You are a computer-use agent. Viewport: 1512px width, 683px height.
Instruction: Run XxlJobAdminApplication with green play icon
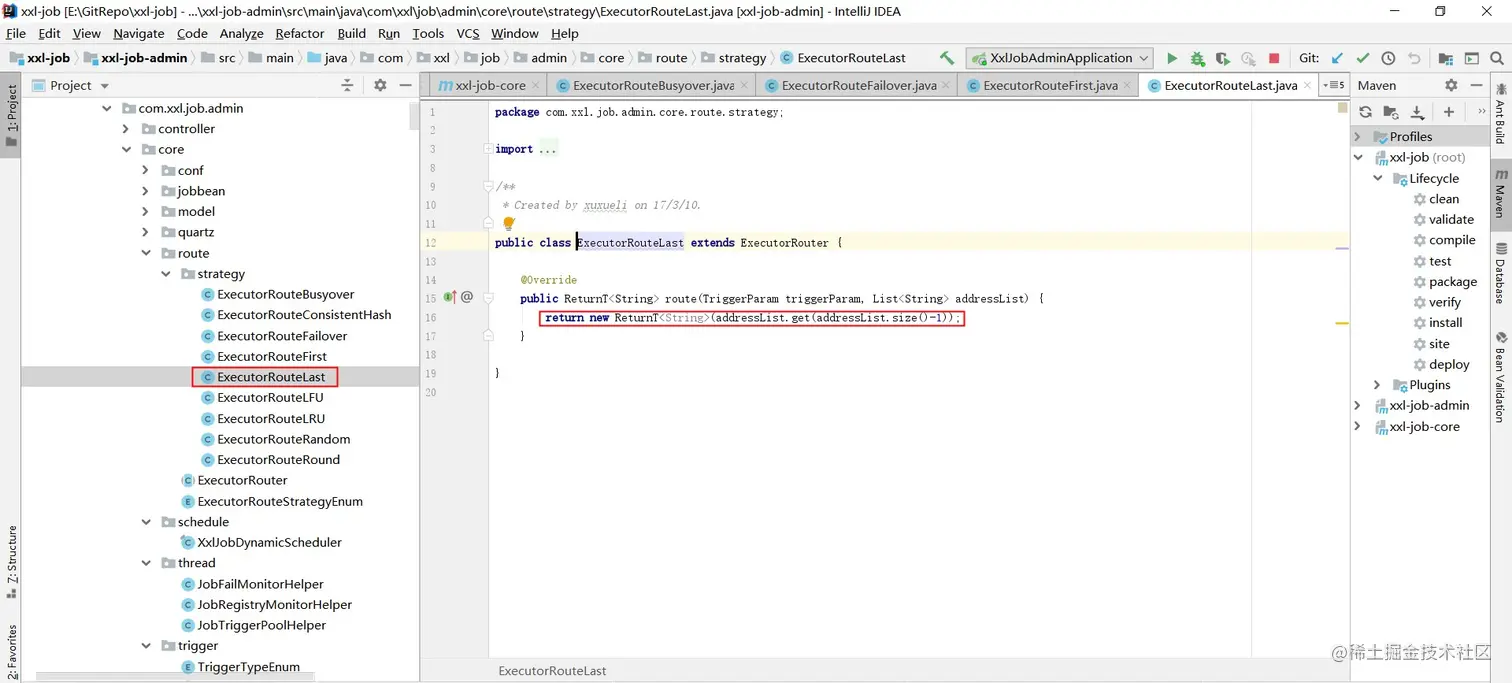pyautogui.click(x=1172, y=58)
